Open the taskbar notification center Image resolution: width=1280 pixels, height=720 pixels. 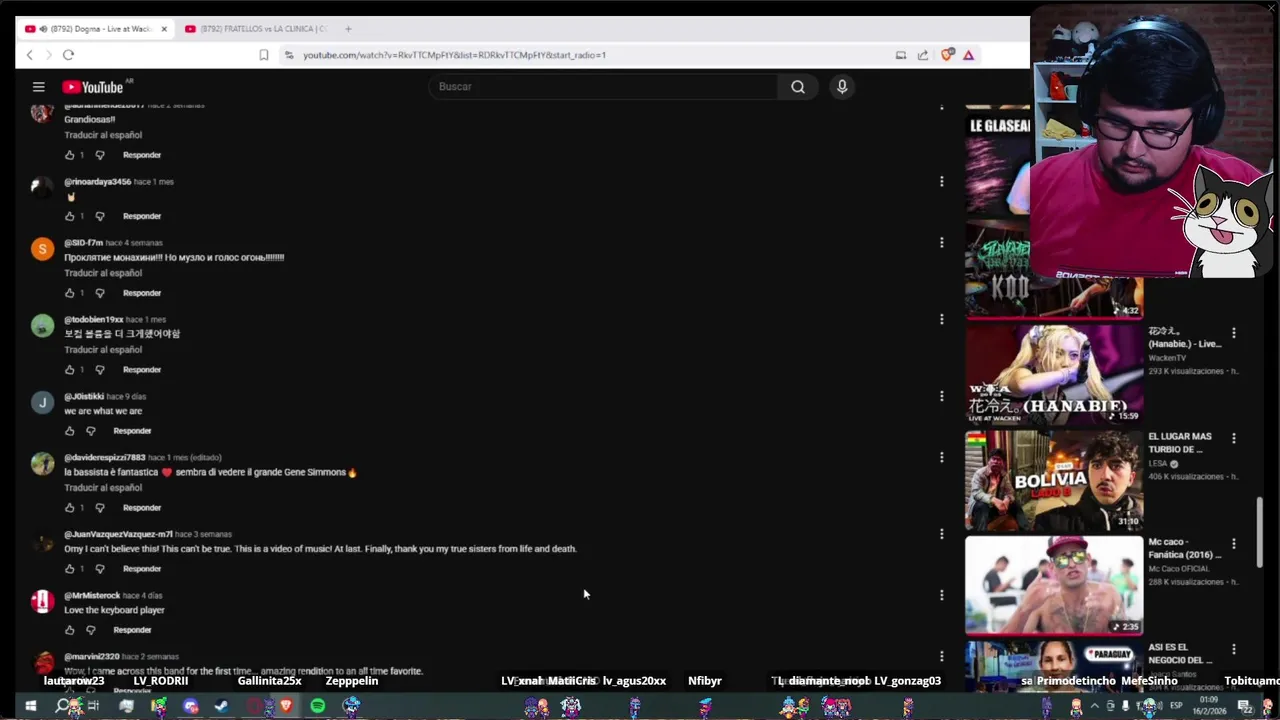1246,706
